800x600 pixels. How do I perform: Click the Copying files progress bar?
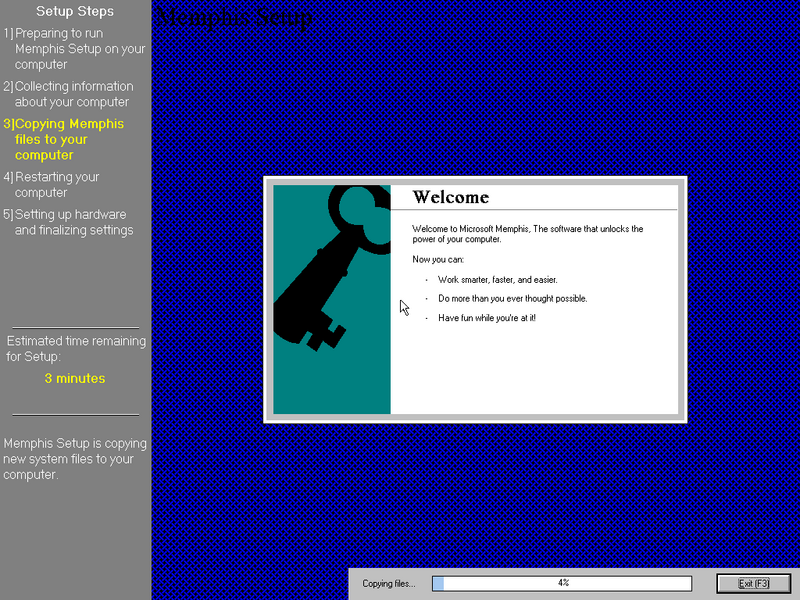[562, 583]
